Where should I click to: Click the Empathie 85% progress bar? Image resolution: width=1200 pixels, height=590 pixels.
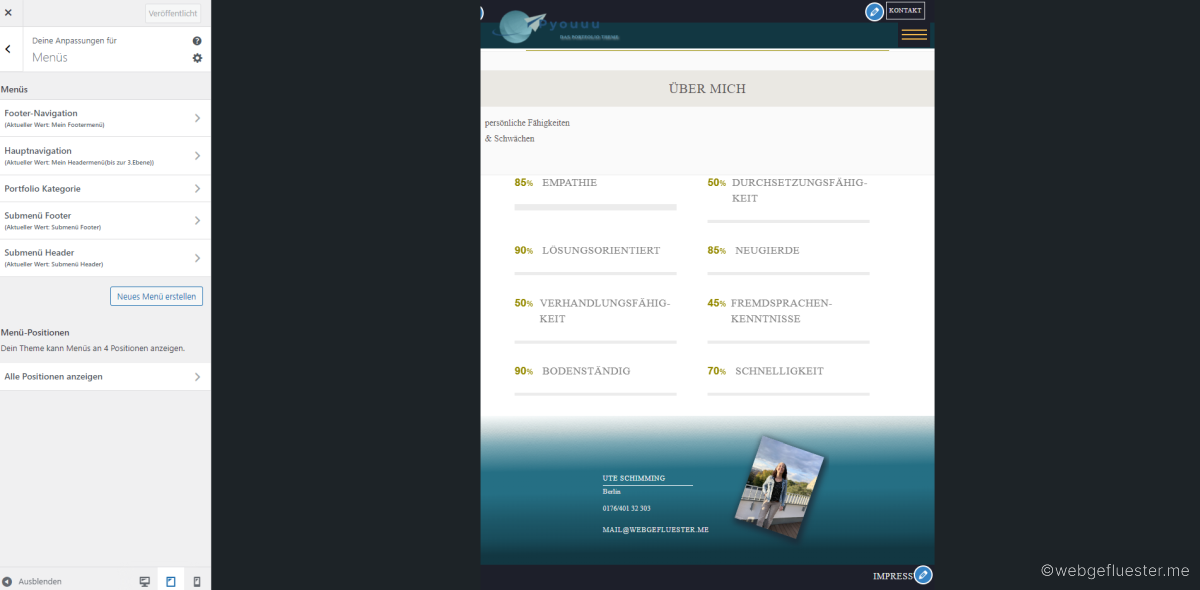(595, 207)
